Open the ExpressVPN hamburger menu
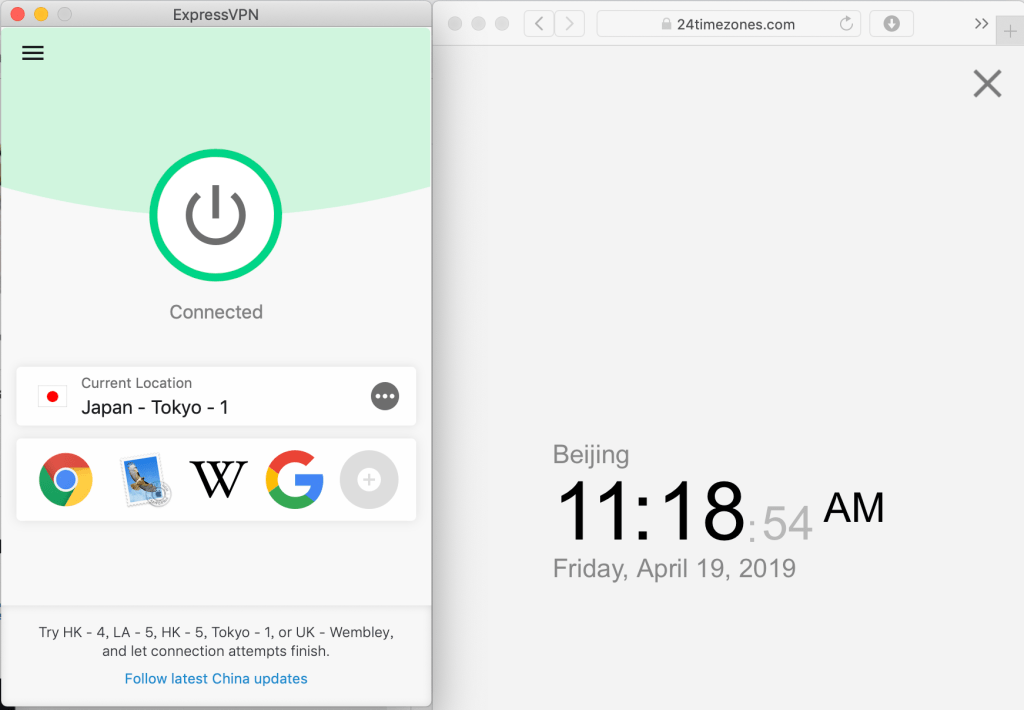This screenshot has width=1024, height=710. (33, 53)
